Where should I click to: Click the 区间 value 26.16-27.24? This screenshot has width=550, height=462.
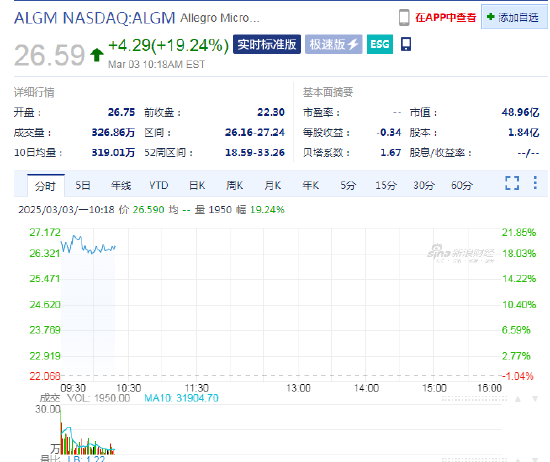point(255,133)
